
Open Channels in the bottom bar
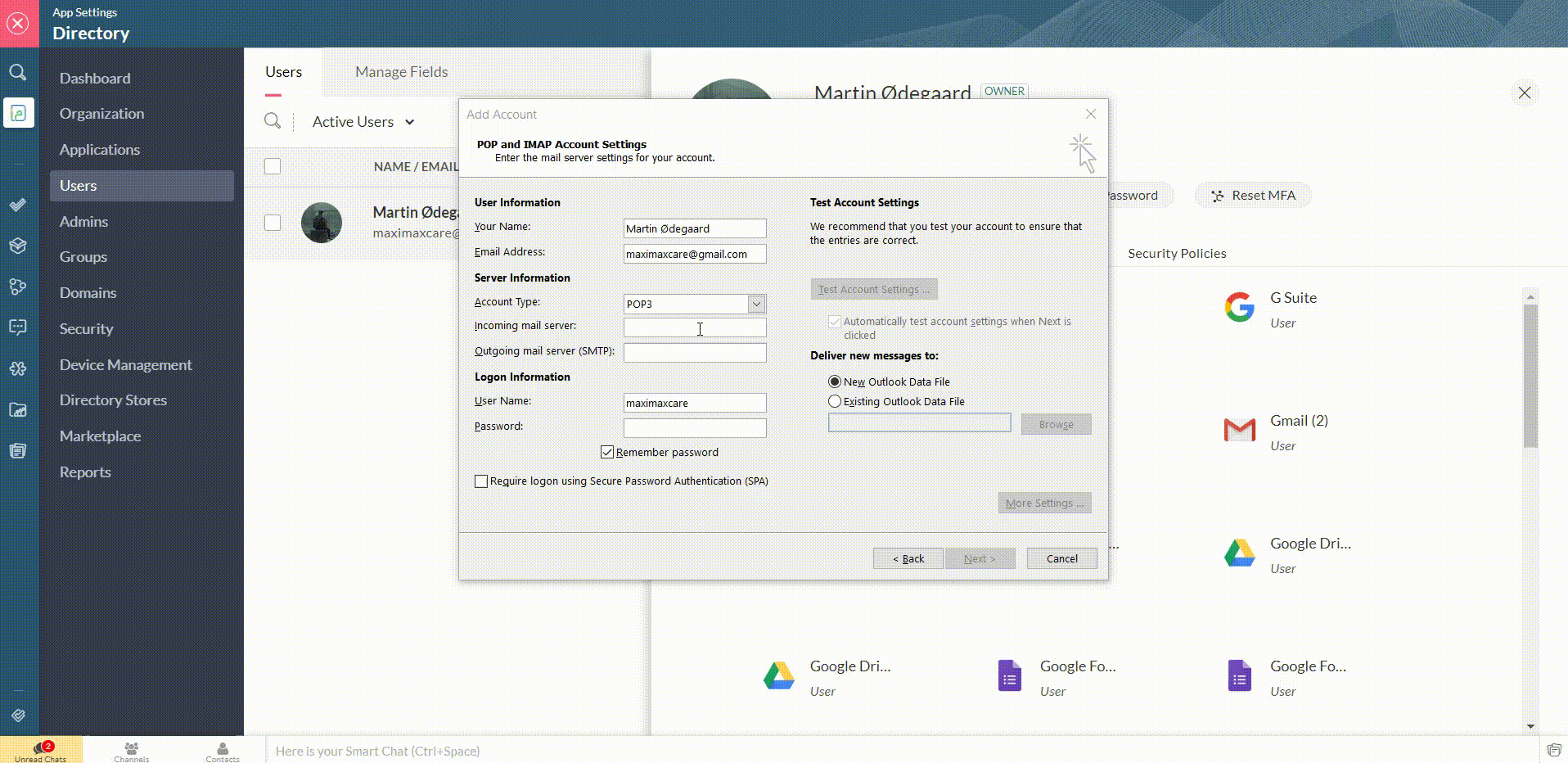(x=131, y=749)
